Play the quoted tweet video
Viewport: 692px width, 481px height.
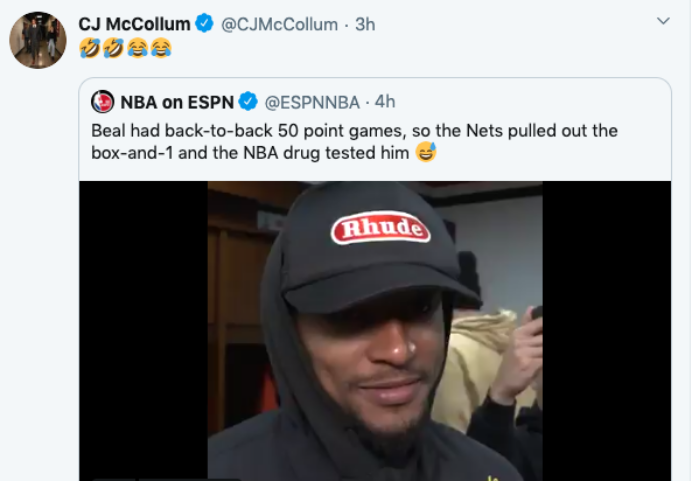click(x=375, y=330)
